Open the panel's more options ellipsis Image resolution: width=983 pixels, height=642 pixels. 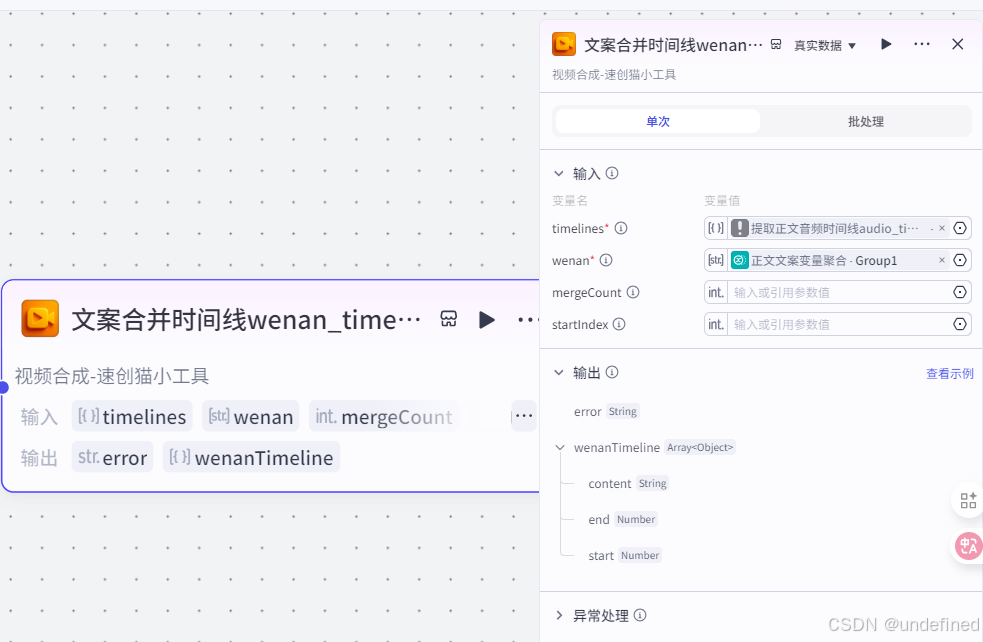point(922,44)
